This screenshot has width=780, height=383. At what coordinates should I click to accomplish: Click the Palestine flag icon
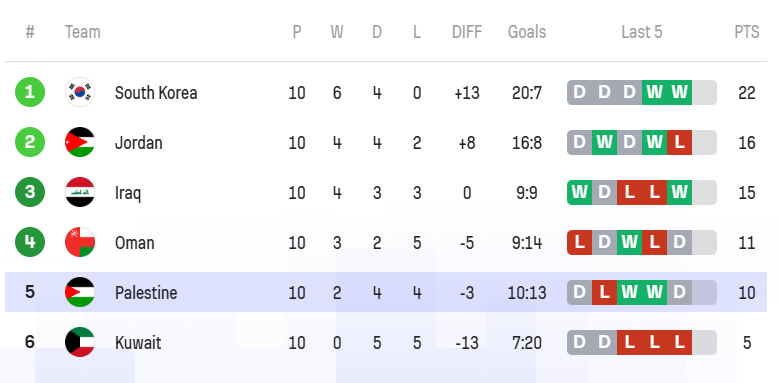pos(80,292)
